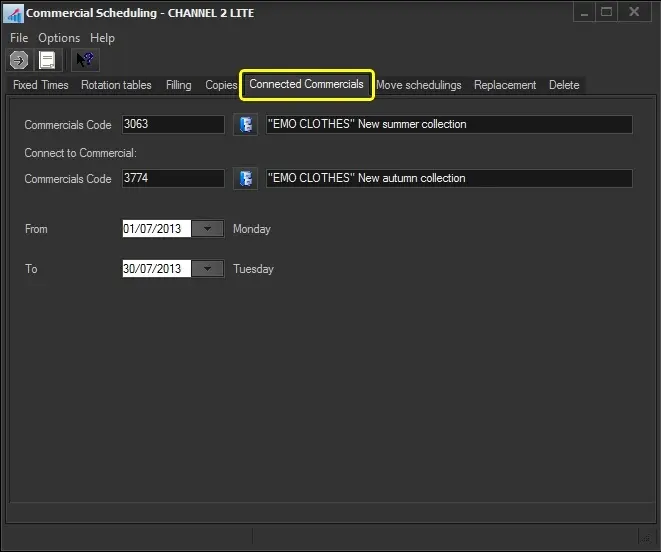Viewport: 661px width, 552px height.
Task: Click the What's This help cursor icon
Action: (x=85, y=60)
